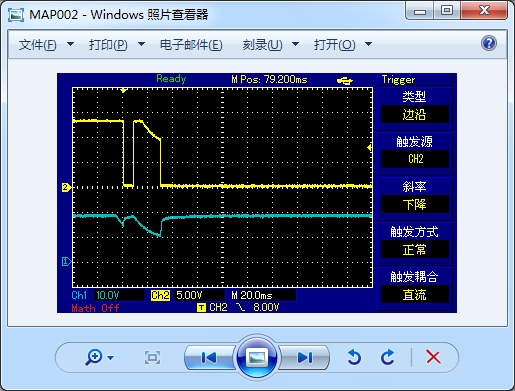This screenshot has width=515, height=391.
Task: Click the USB connection icon
Action: 344,80
